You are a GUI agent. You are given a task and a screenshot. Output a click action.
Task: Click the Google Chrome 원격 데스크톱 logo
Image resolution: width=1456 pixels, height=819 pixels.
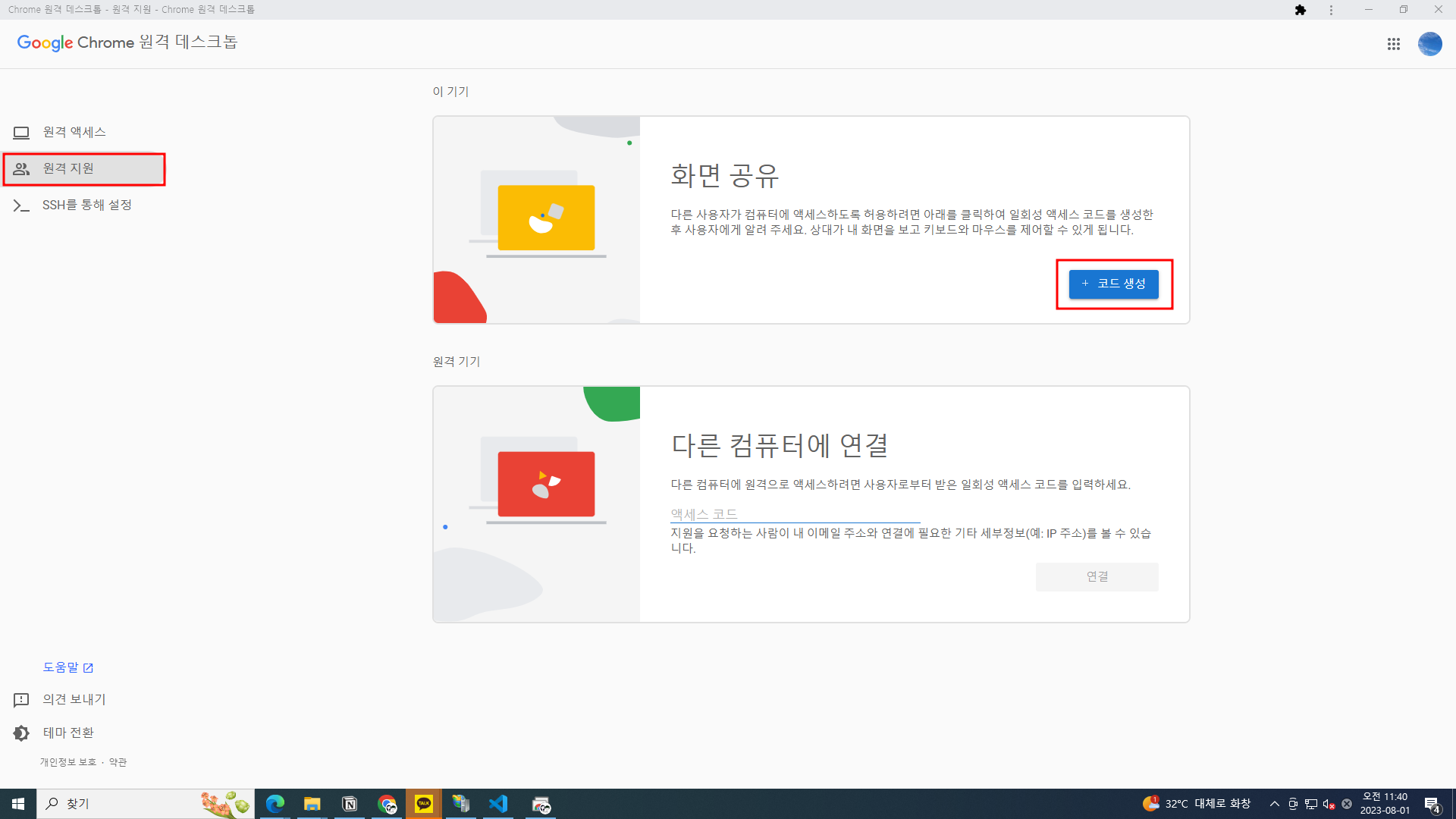point(127,42)
